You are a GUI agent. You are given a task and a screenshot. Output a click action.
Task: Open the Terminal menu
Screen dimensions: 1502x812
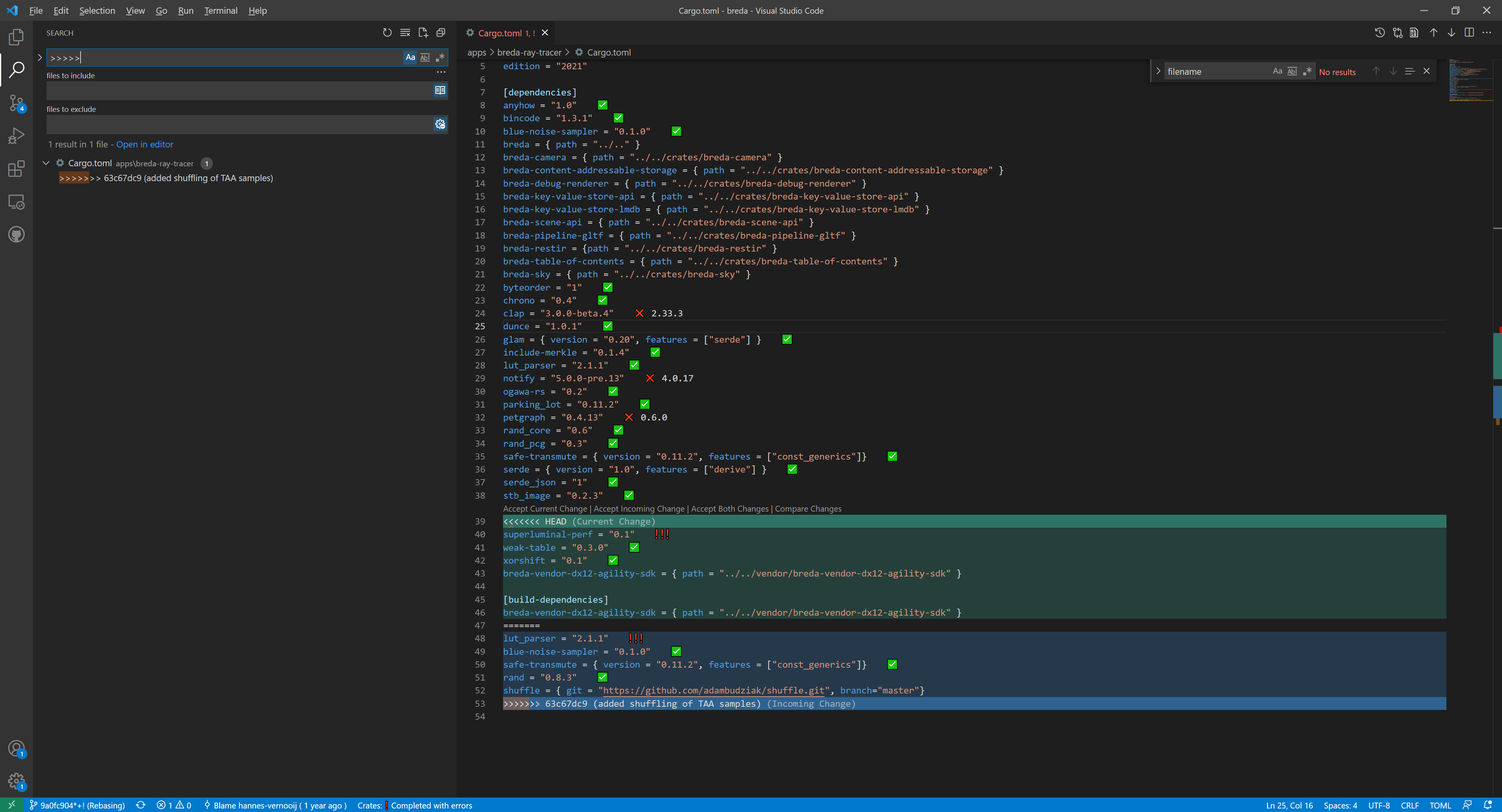(220, 11)
